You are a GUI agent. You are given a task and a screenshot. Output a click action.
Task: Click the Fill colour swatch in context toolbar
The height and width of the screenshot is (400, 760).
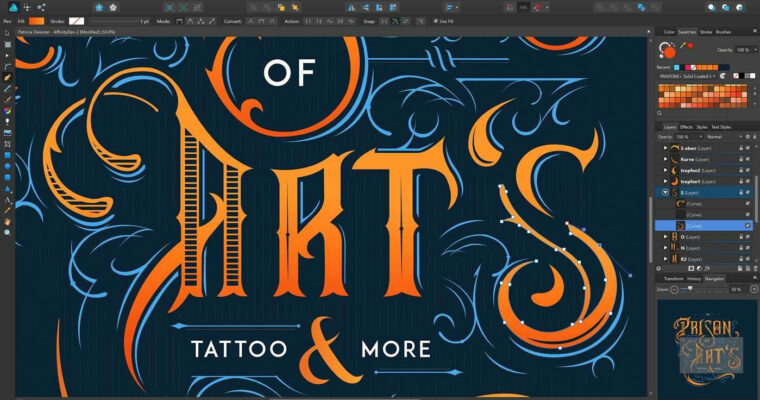(x=36, y=21)
